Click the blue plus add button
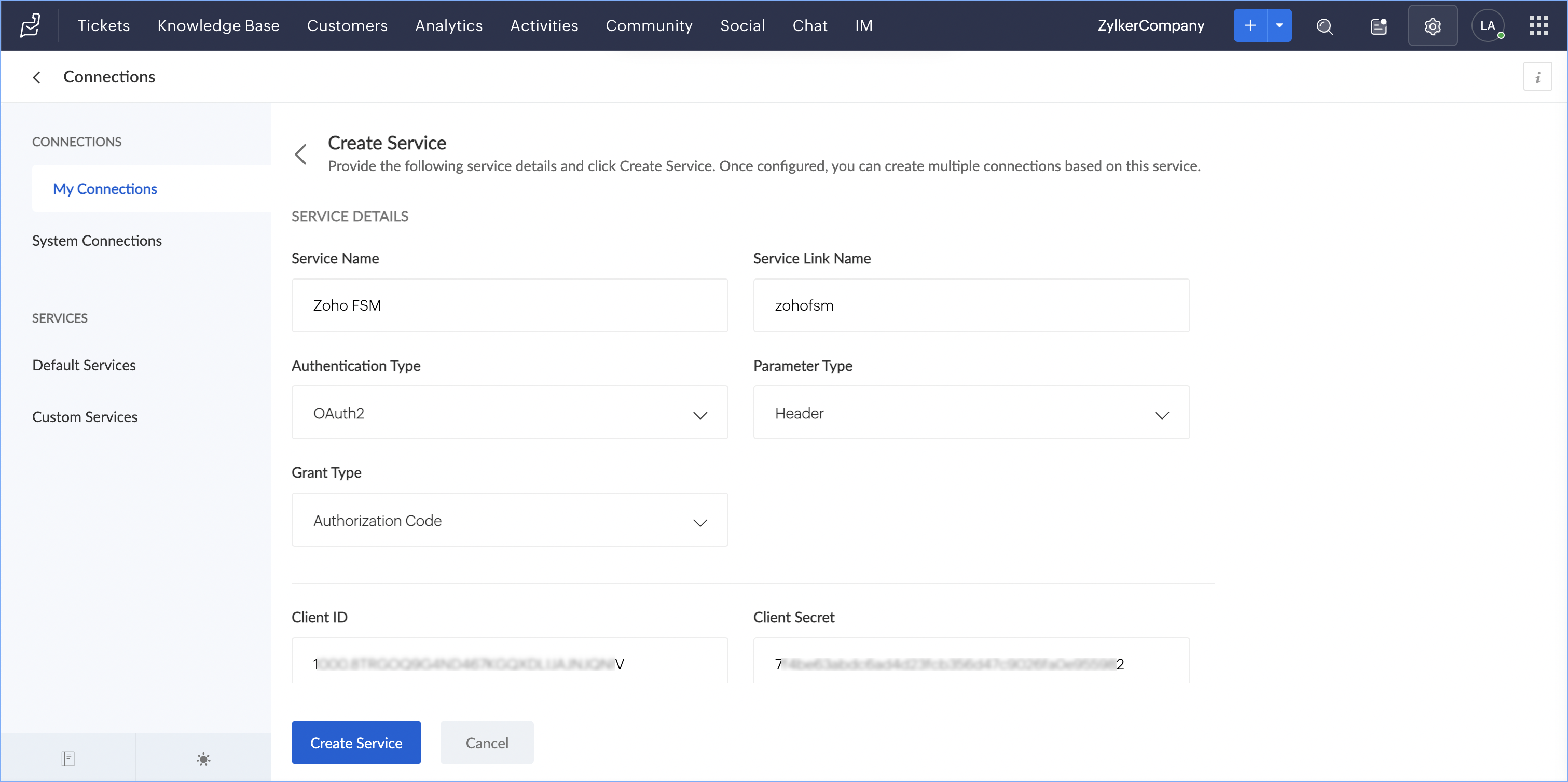Image resolution: width=1568 pixels, height=782 pixels. pyautogui.click(x=1250, y=25)
